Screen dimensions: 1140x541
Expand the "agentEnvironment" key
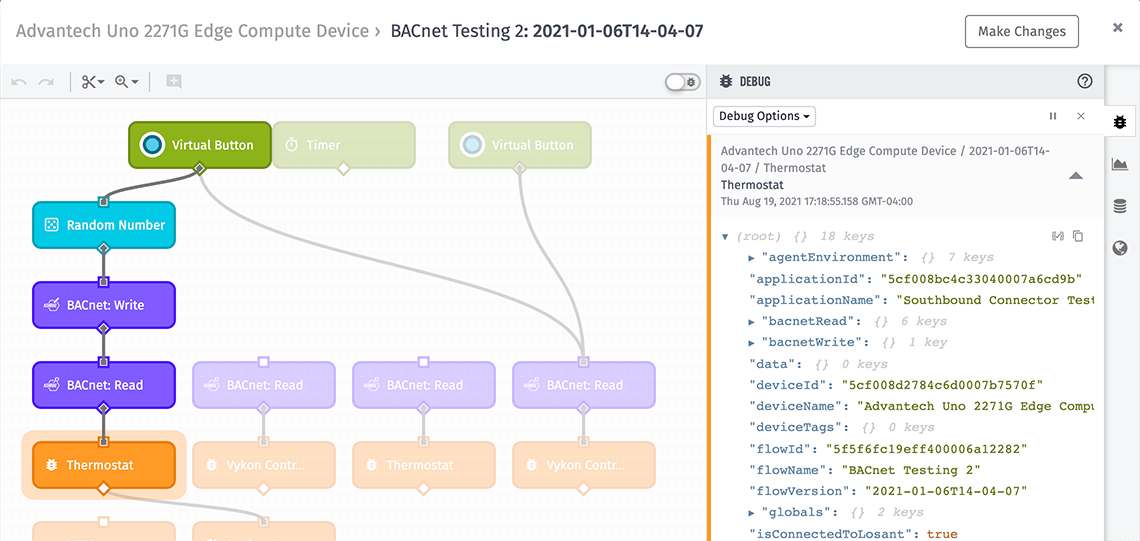pyautogui.click(x=752, y=257)
